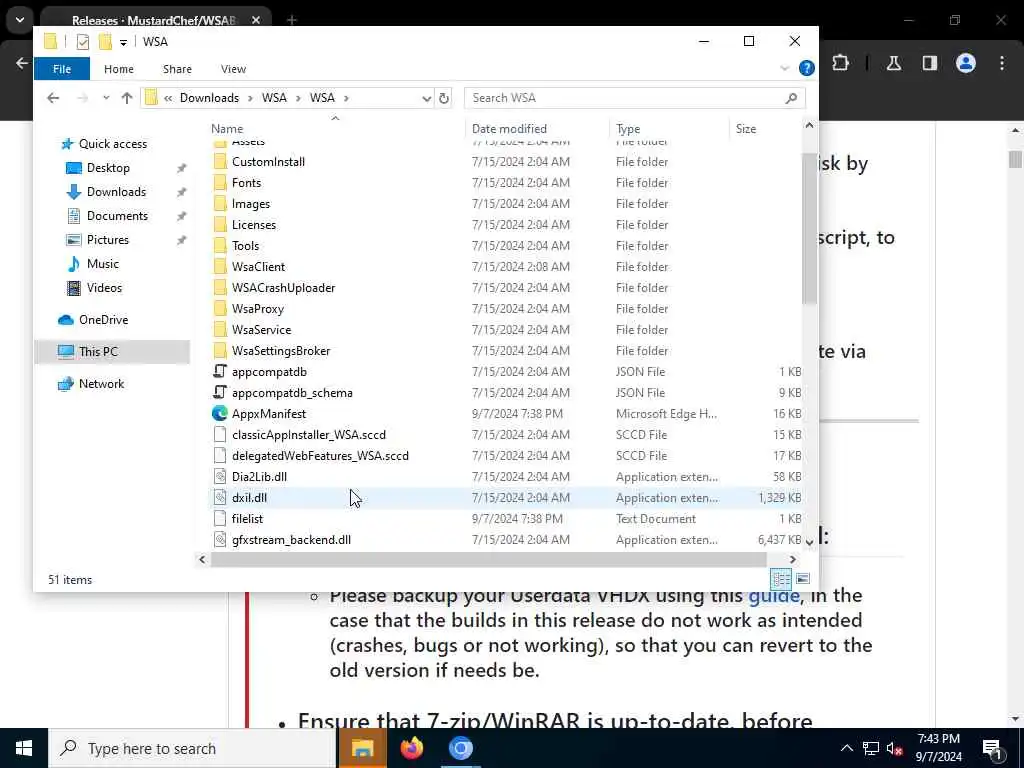Select the dxil.dll file icon
Viewport: 1024px width, 768px height.
(x=220, y=498)
